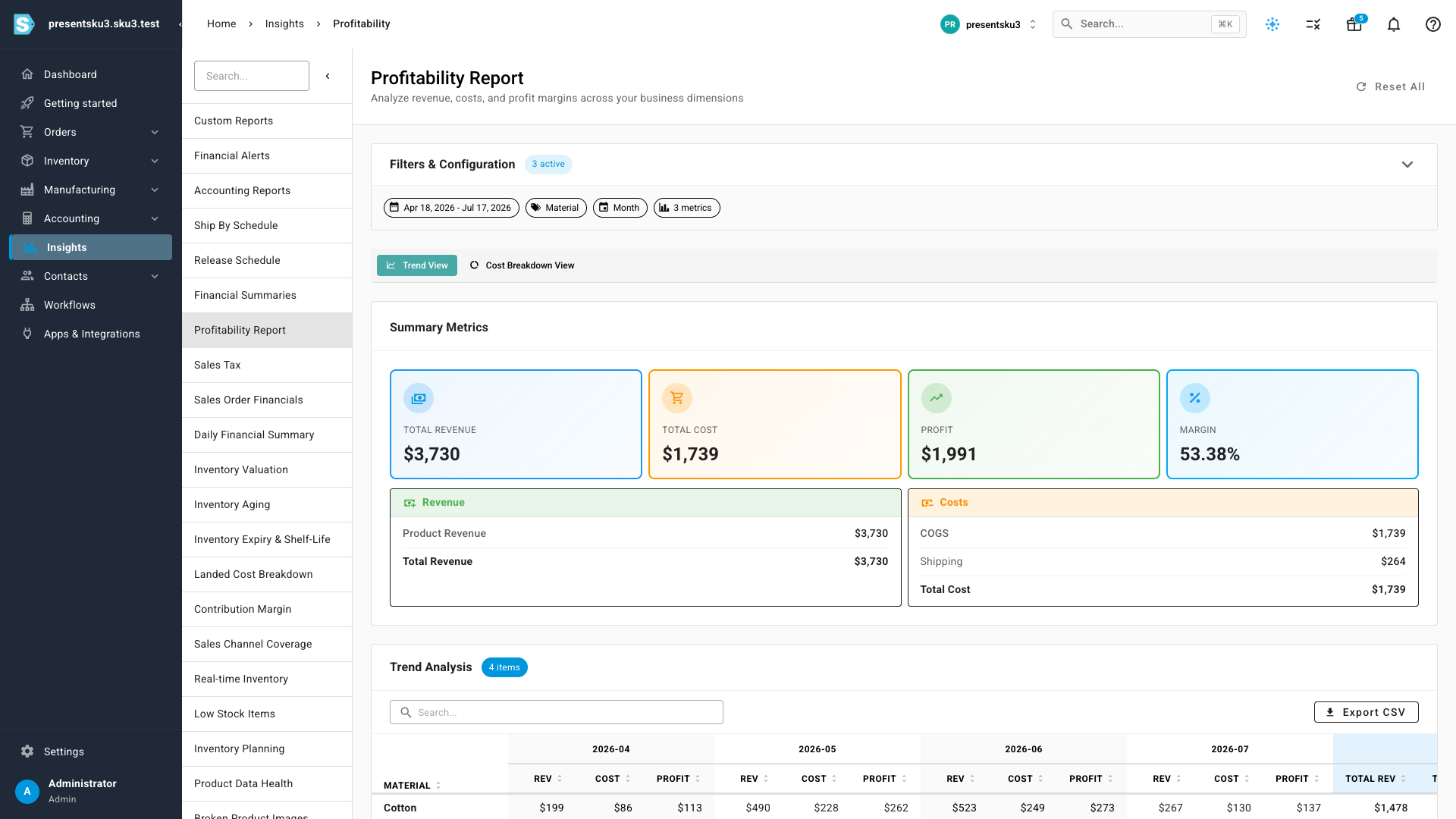Click the Getting started rocket icon
This screenshot has height=819, width=1456.
click(x=27, y=103)
